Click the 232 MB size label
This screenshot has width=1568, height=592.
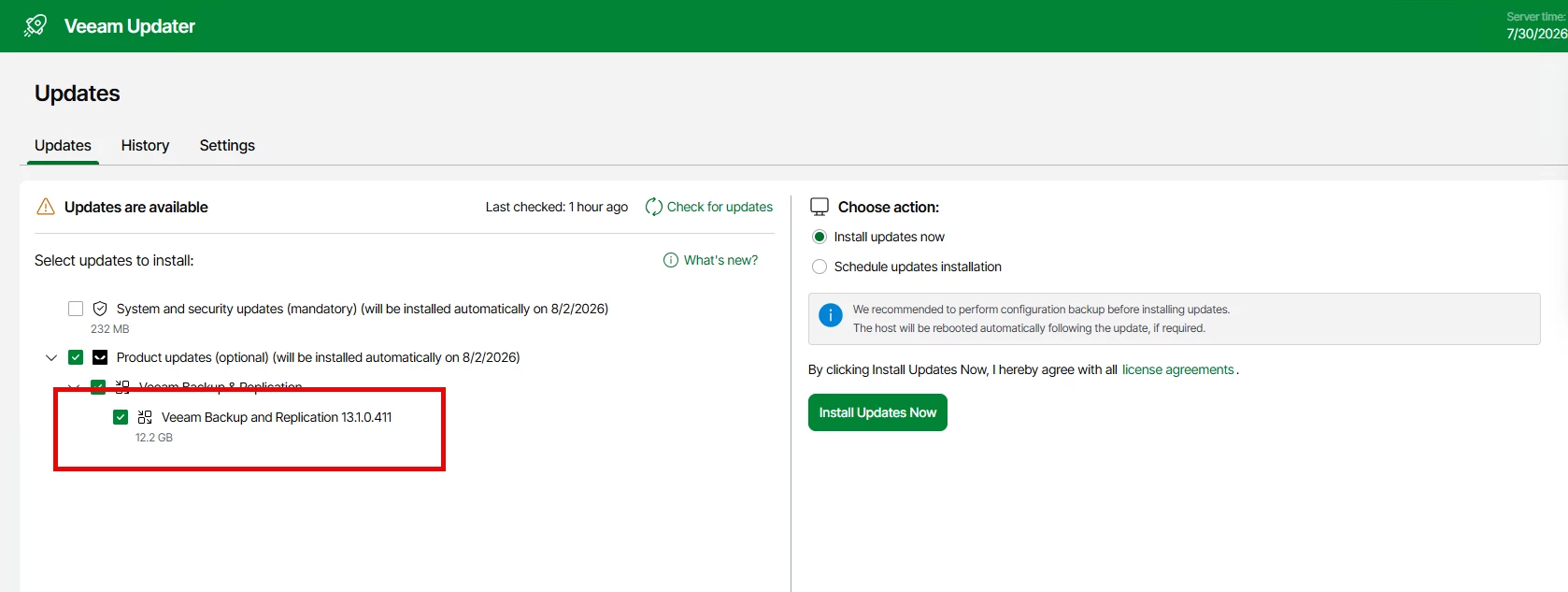point(110,329)
